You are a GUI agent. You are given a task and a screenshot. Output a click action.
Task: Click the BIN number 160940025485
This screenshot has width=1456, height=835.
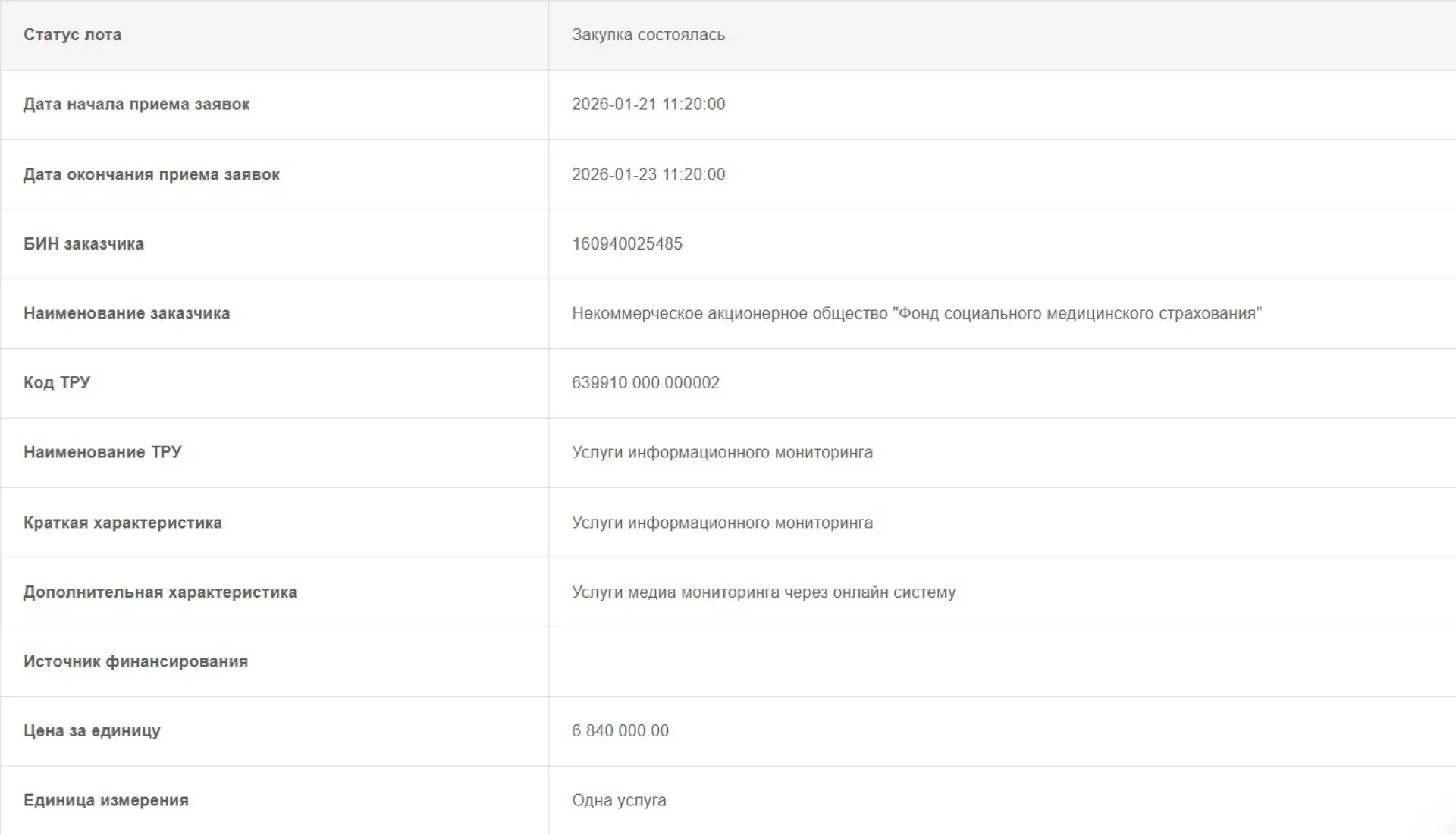(626, 244)
